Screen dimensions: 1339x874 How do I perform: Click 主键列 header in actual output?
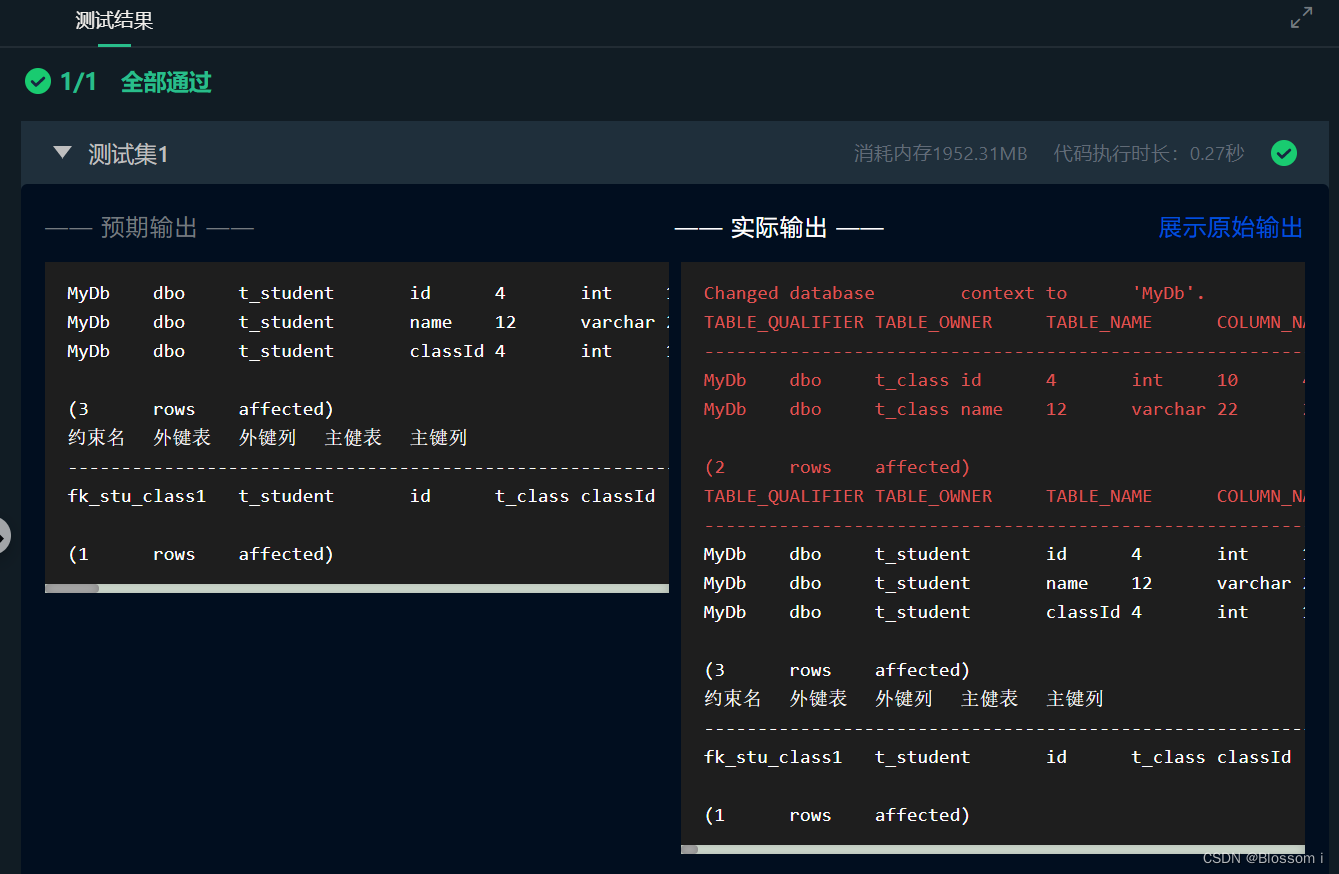coord(1074,699)
